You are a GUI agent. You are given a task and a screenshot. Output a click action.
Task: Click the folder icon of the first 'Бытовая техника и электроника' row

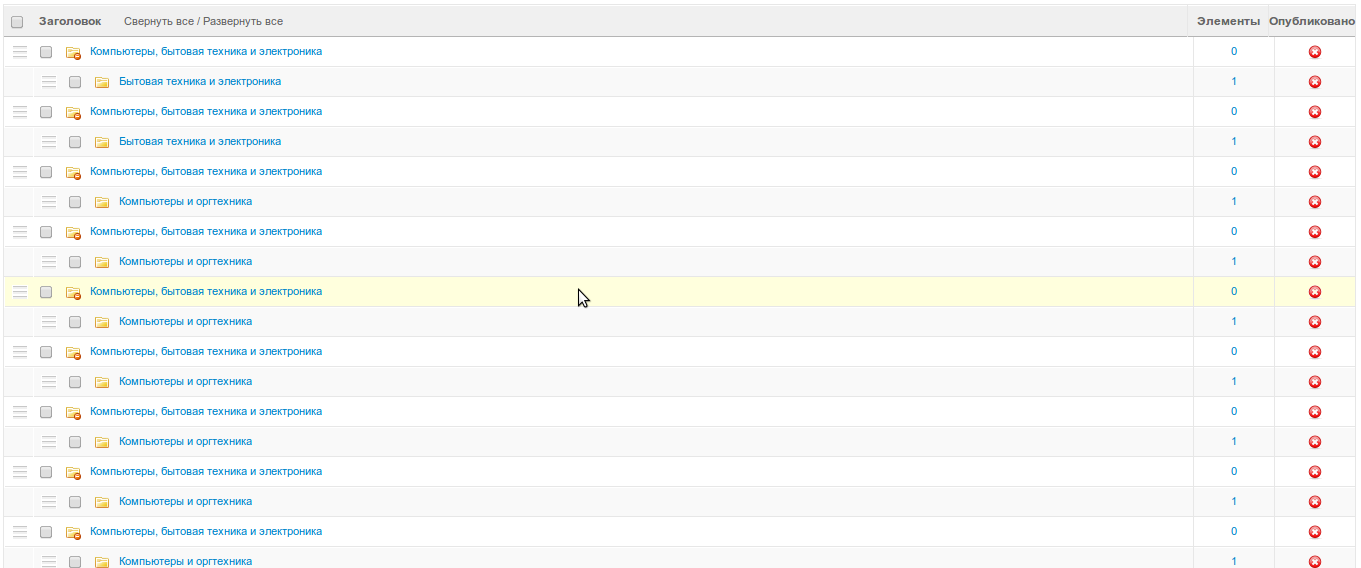tap(102, 82)
